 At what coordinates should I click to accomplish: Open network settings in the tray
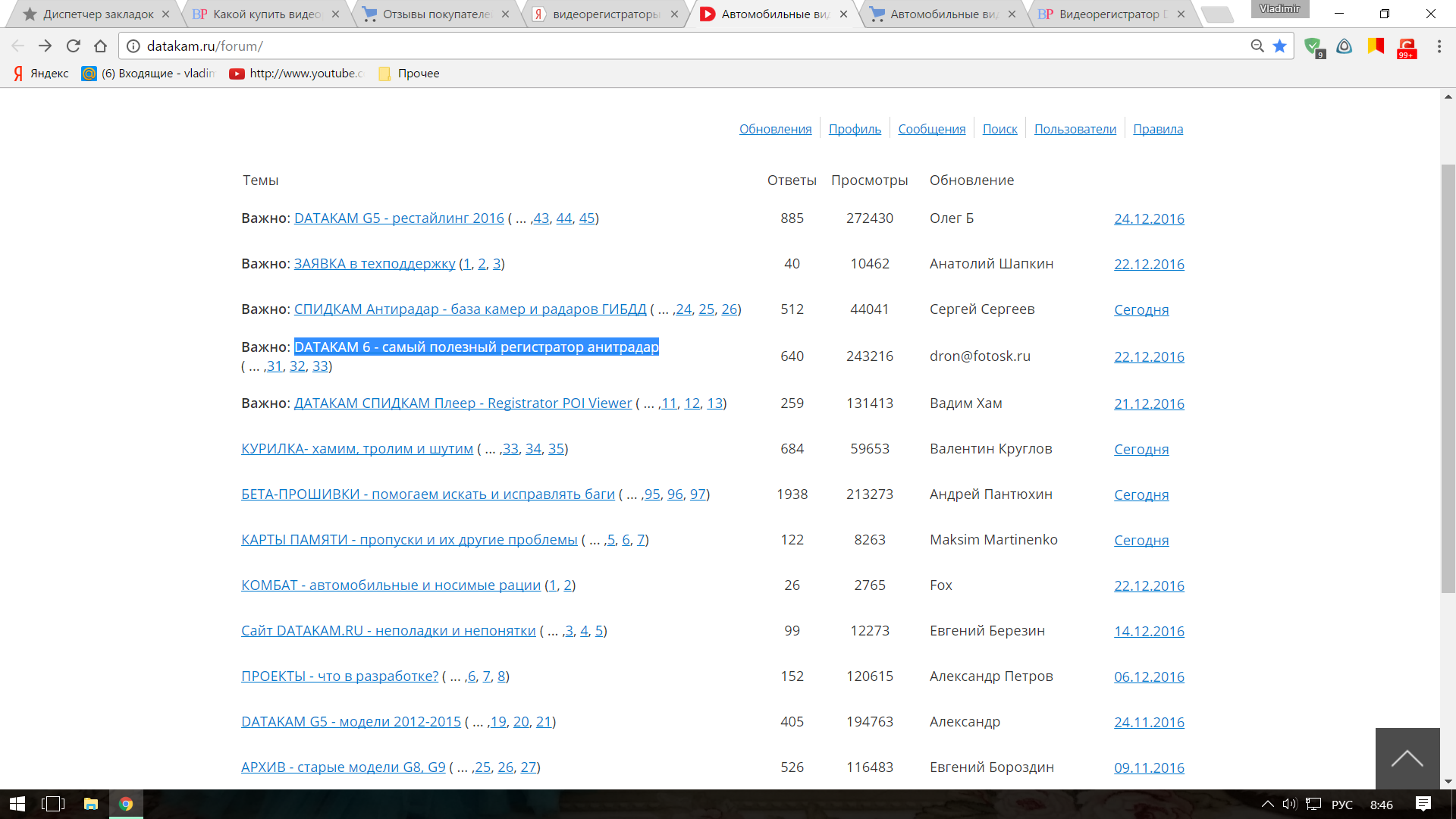click(x=1314, y=804)
